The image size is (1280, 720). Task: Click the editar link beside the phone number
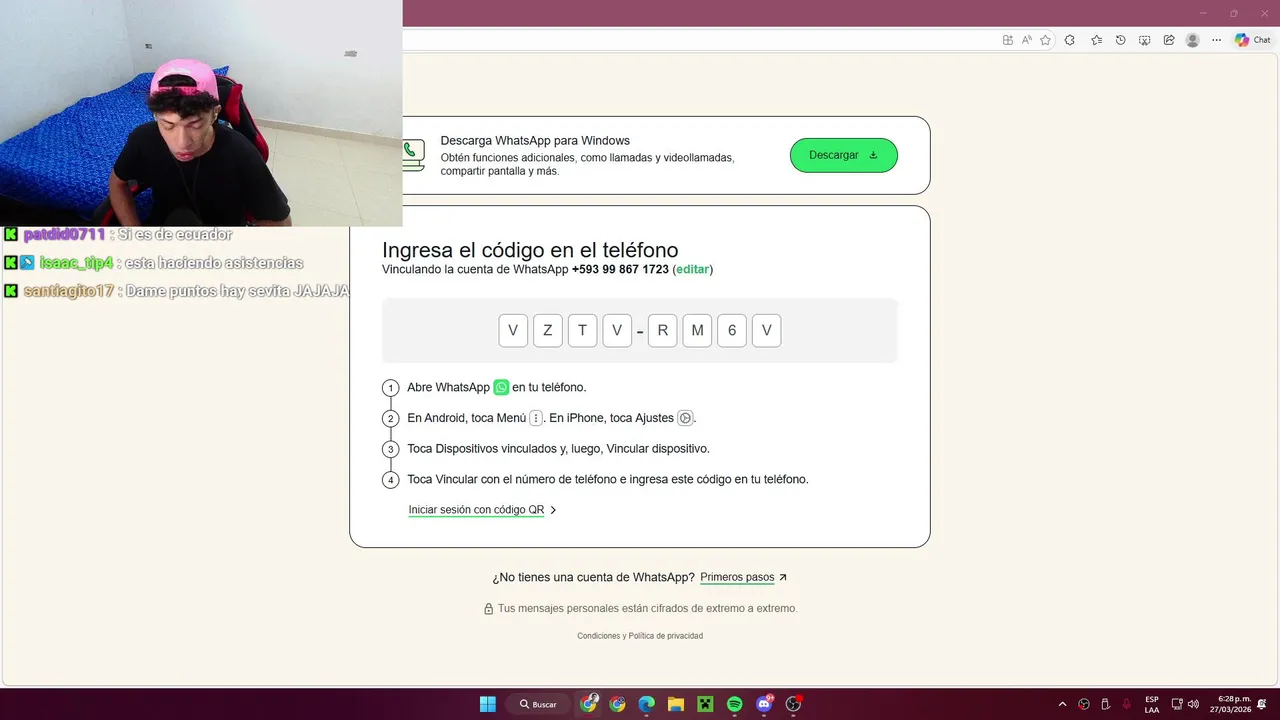692,270
